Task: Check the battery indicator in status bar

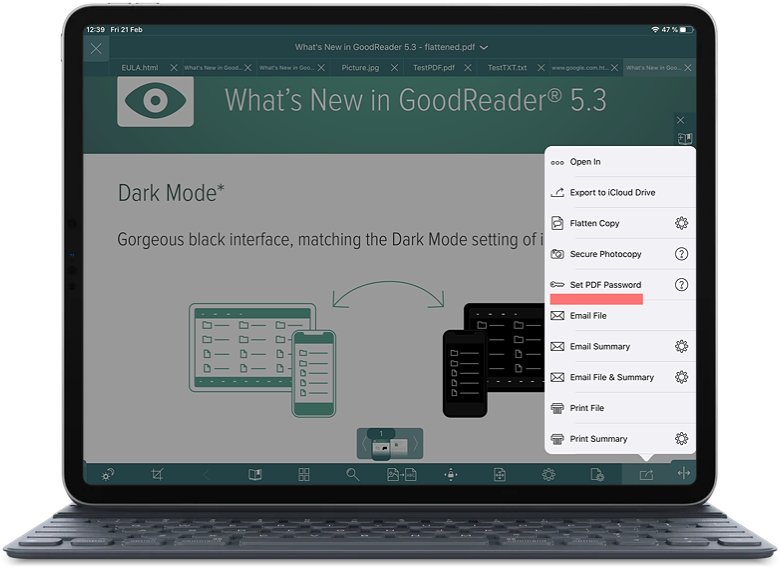Action: 686,30
